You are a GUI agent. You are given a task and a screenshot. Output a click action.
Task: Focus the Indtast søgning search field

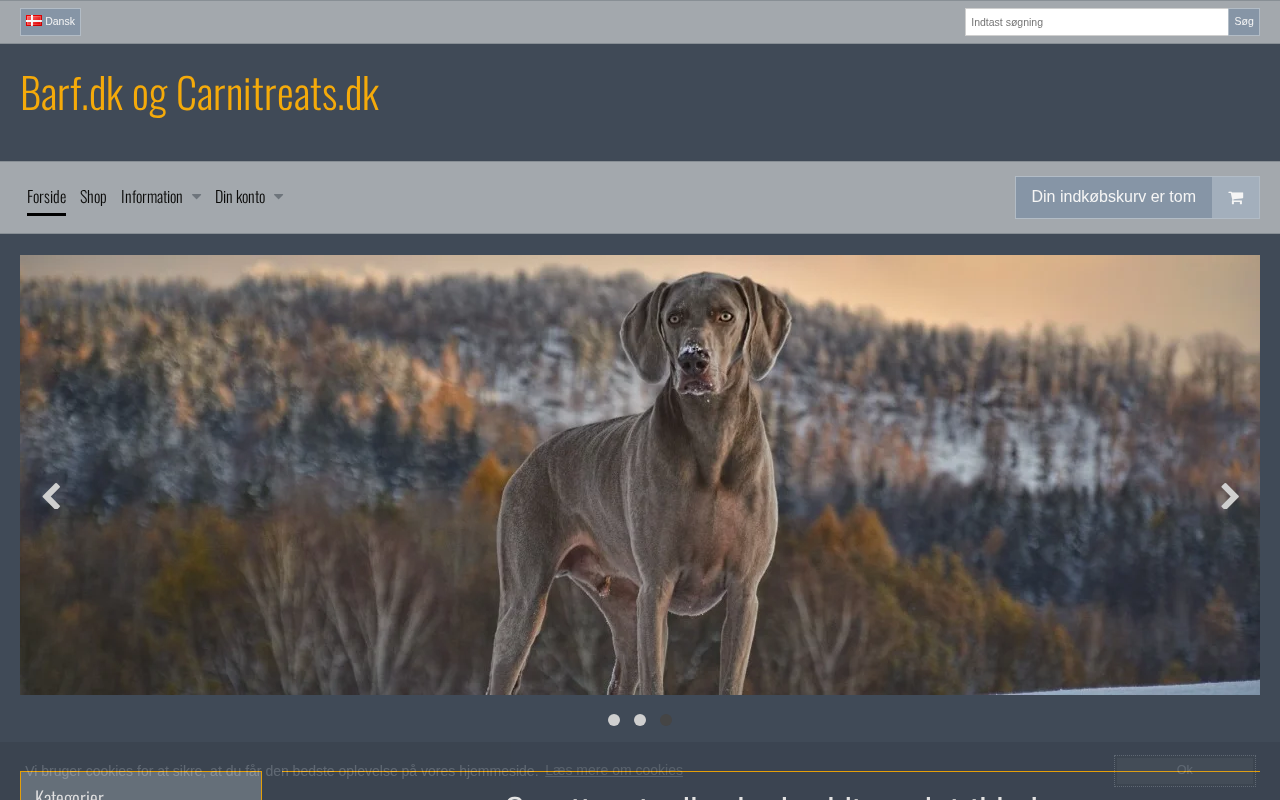1096,22
